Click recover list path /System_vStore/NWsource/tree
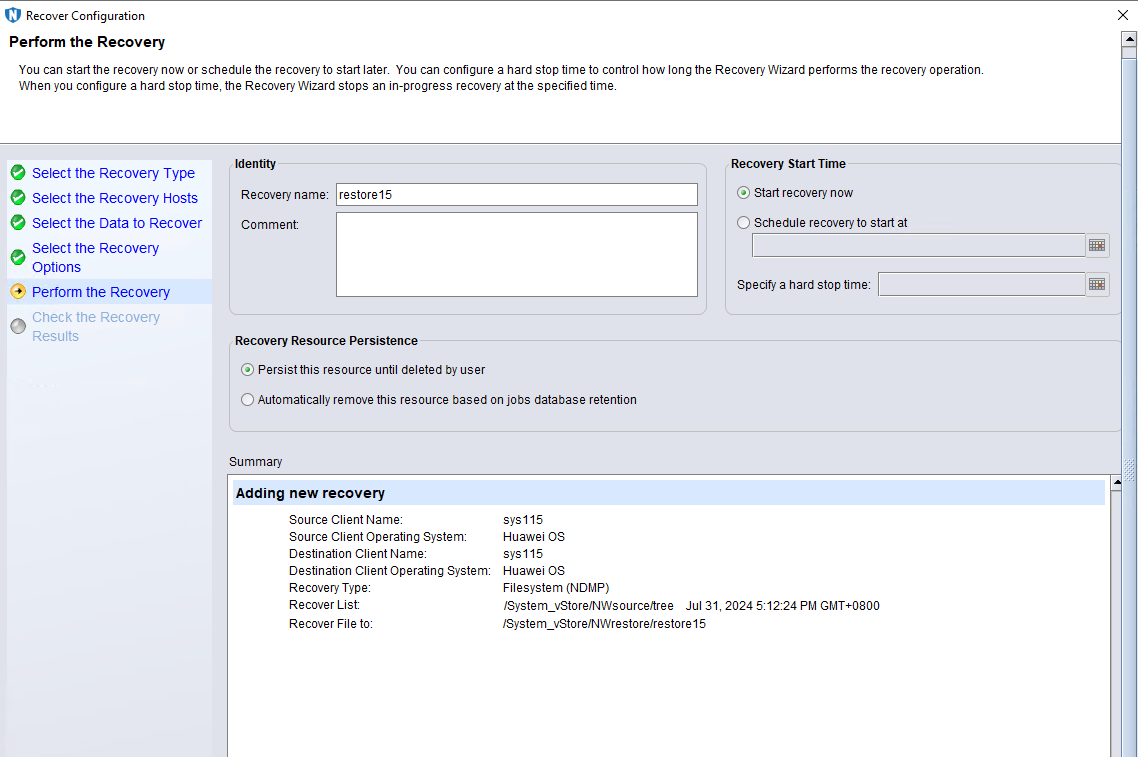Screen dimensions: 1138x757 (589, 606)
